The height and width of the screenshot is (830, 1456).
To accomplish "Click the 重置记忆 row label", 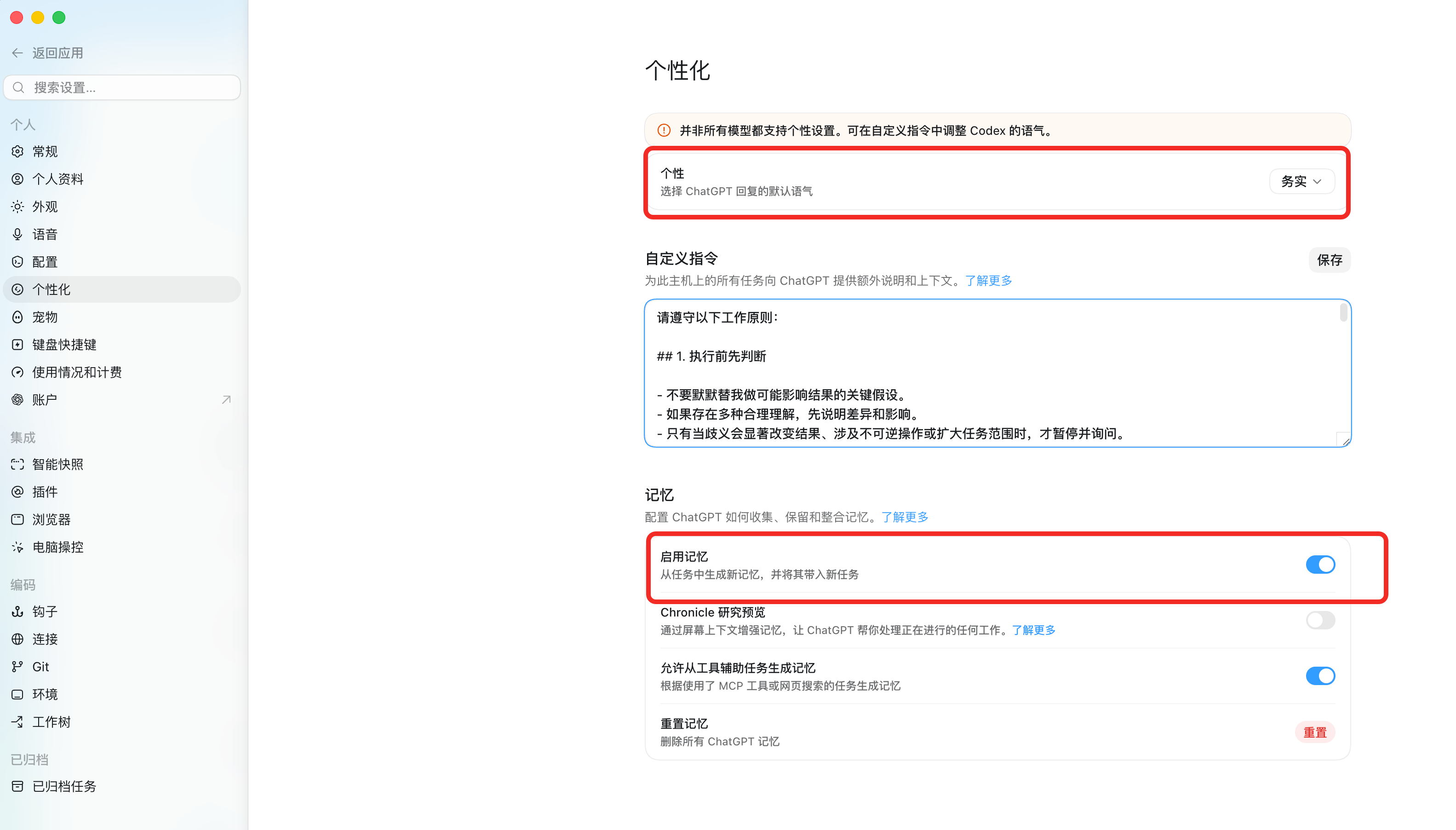I will pos(683,723).
